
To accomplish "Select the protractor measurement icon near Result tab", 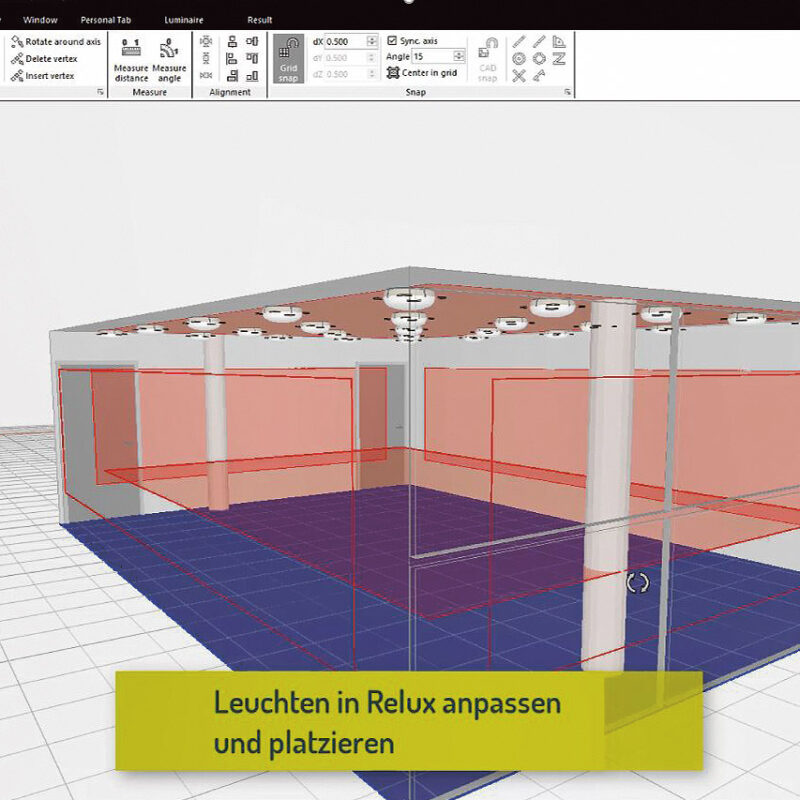I will tap(558, 43).
